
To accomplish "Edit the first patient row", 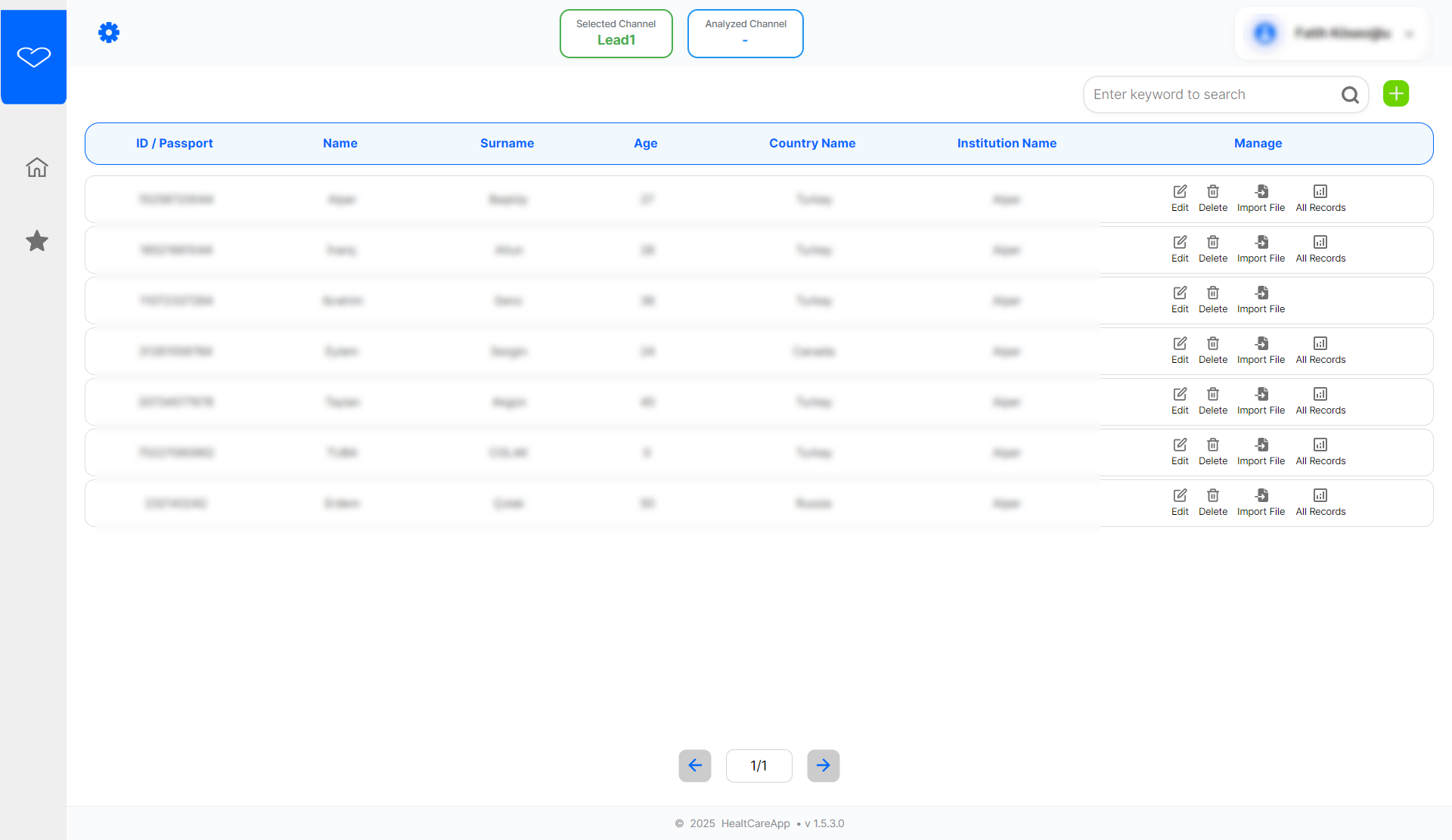I will (1180, 198).
